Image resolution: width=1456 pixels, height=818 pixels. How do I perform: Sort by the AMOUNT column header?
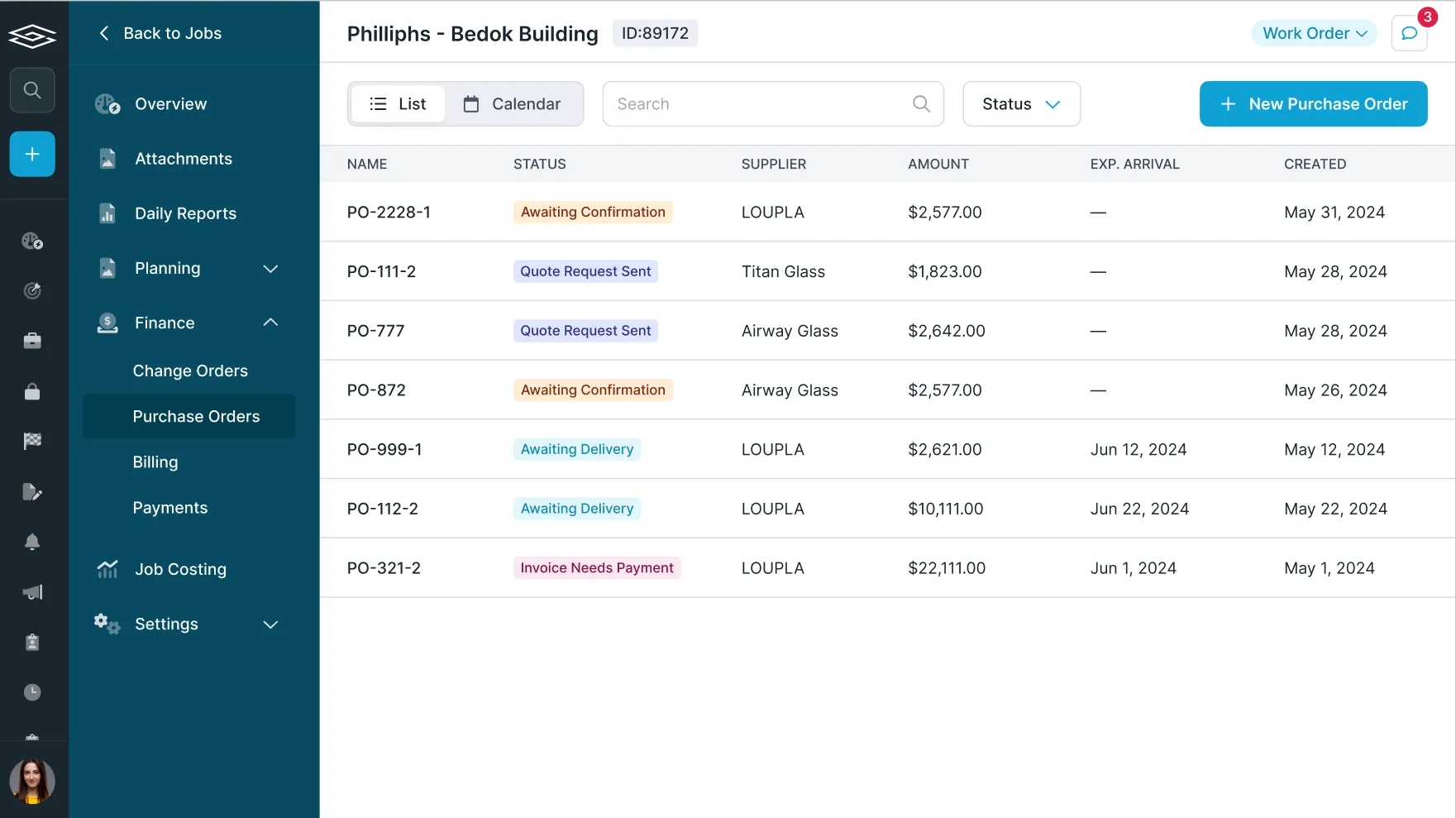point(938,164)
